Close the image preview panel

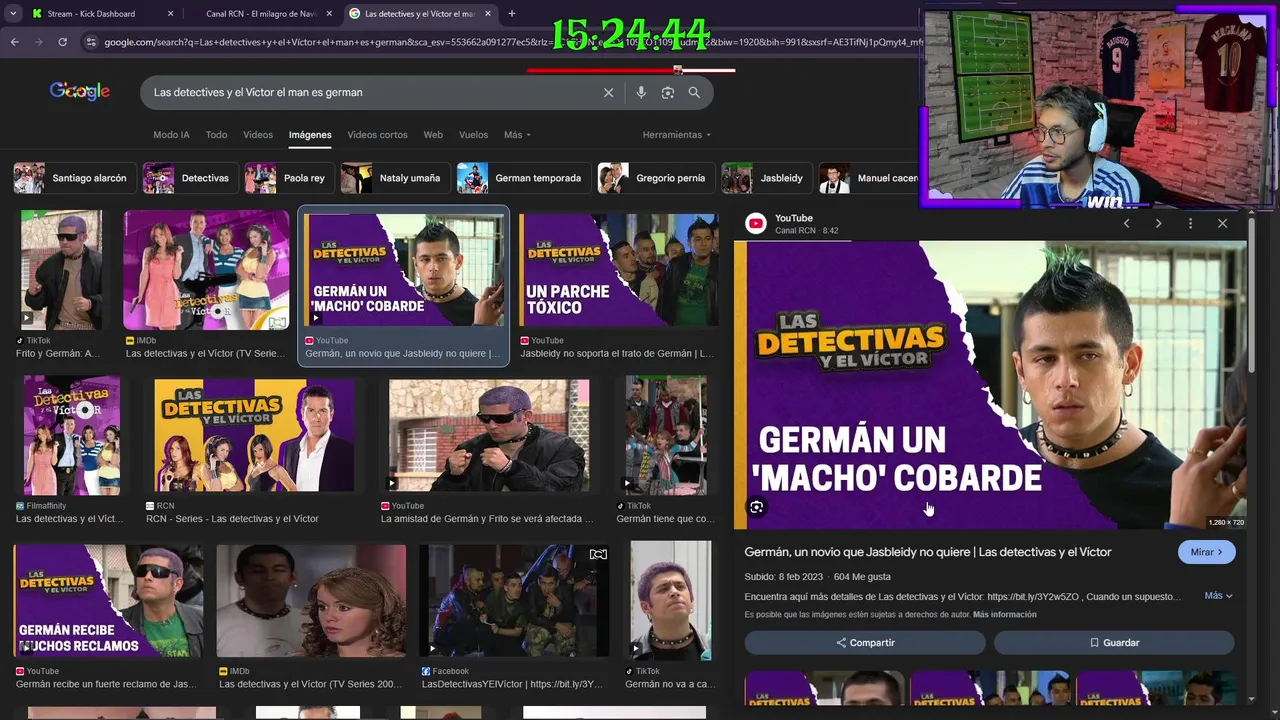tap(1222, 223)
